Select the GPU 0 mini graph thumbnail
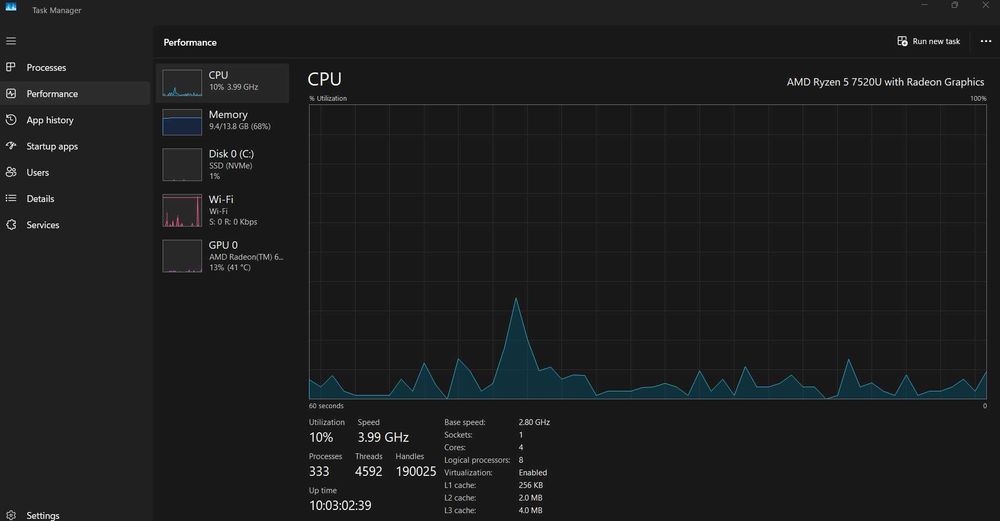1000x521 pixels. (182, 256)
